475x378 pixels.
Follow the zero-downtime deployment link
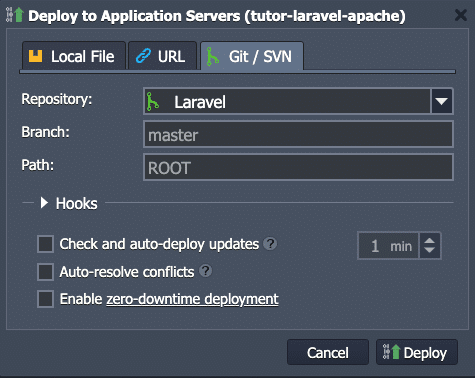pyautogui.click(x=192, y=299)
